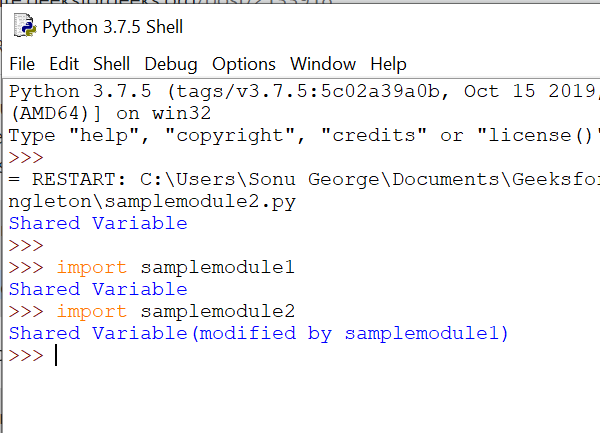Screen dimensions: 600x433
Task: Open the File menu
Action: click(22, 63)
